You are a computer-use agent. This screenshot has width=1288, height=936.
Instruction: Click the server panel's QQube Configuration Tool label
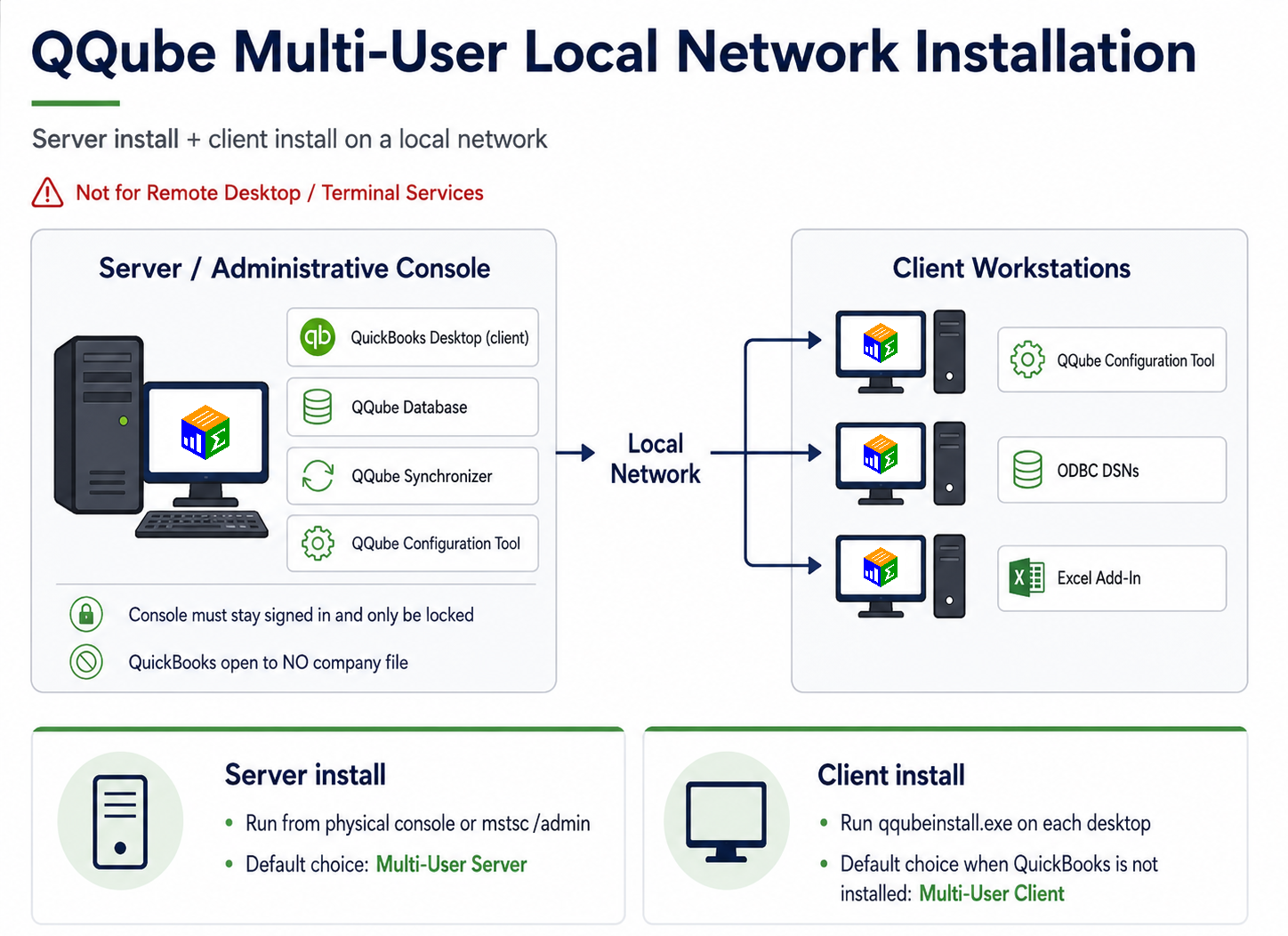click(x=436, y=543)
